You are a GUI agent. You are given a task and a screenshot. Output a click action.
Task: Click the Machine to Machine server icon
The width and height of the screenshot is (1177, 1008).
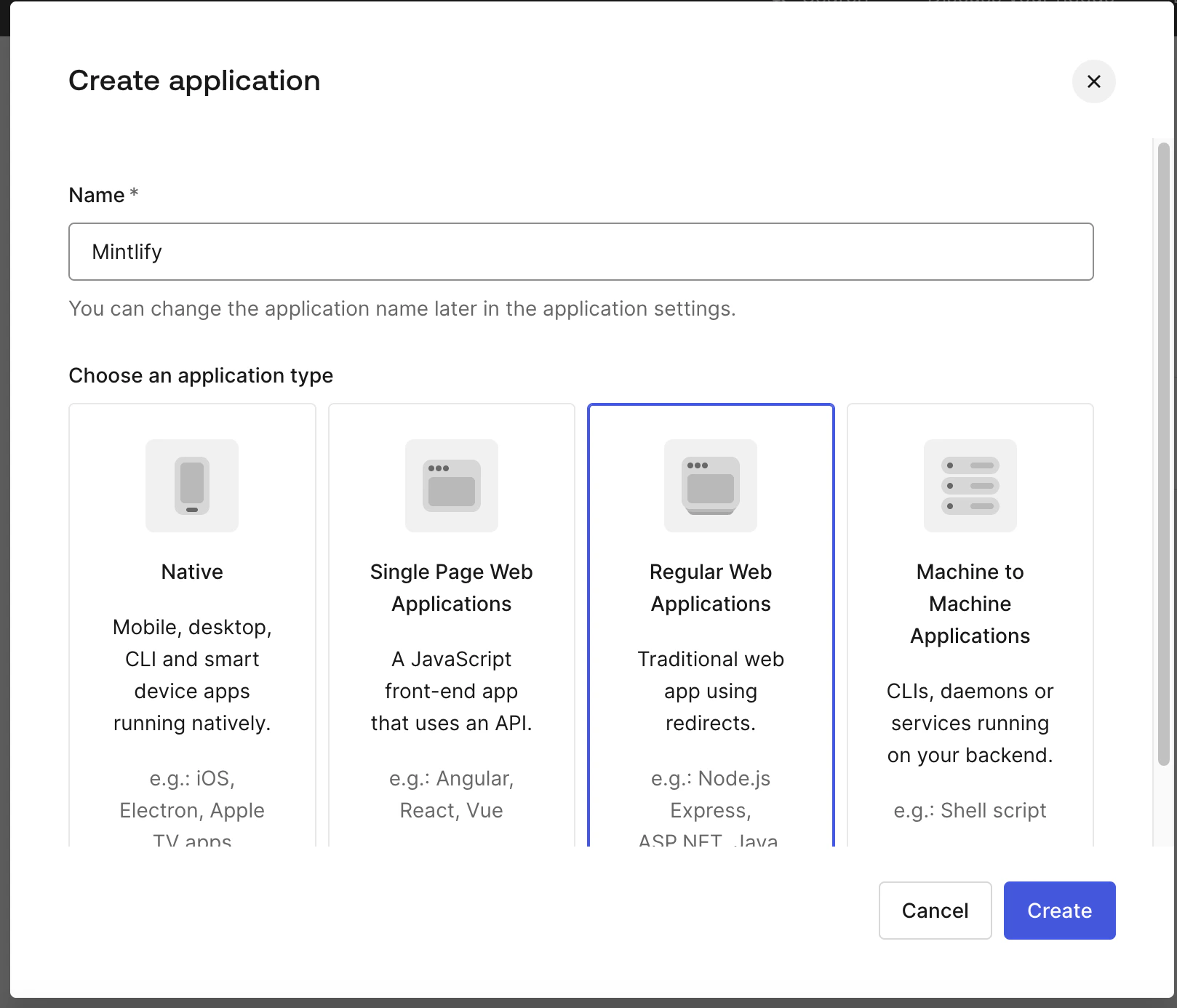(x=970, y=485)
